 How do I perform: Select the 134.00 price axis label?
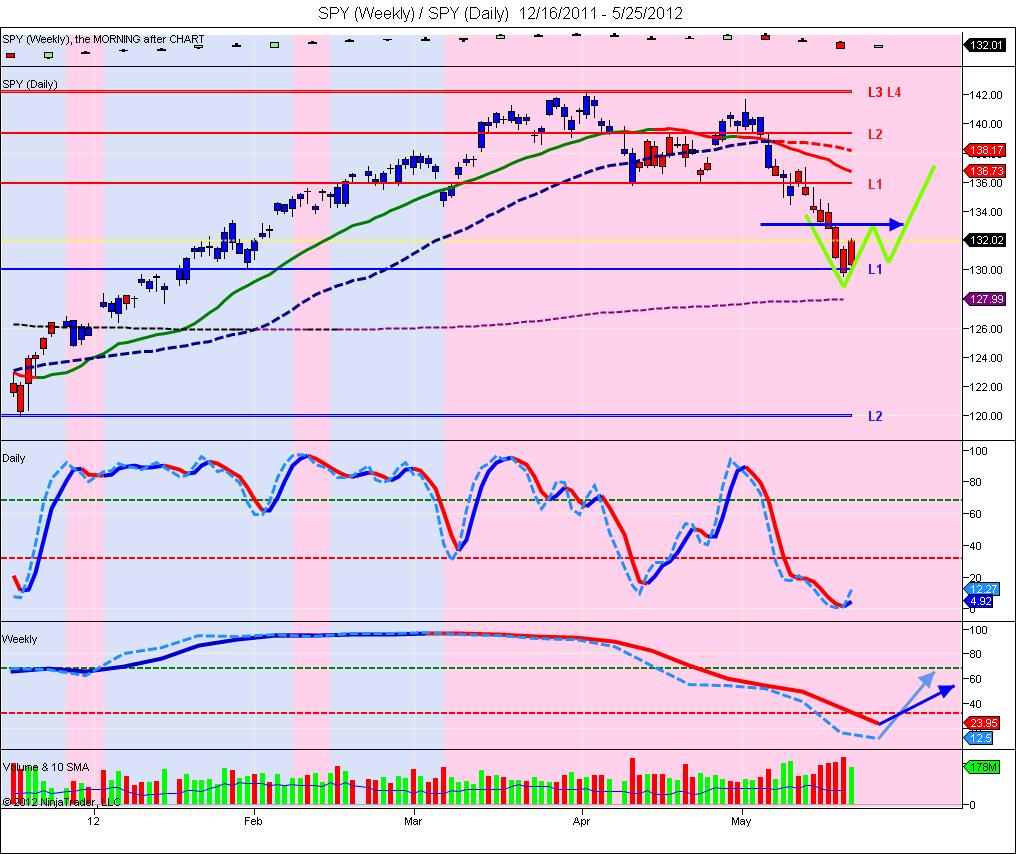click(x=986, y=212)
